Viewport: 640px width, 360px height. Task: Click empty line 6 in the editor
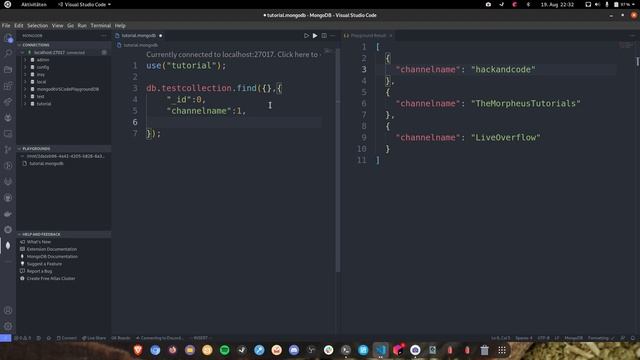234,122
